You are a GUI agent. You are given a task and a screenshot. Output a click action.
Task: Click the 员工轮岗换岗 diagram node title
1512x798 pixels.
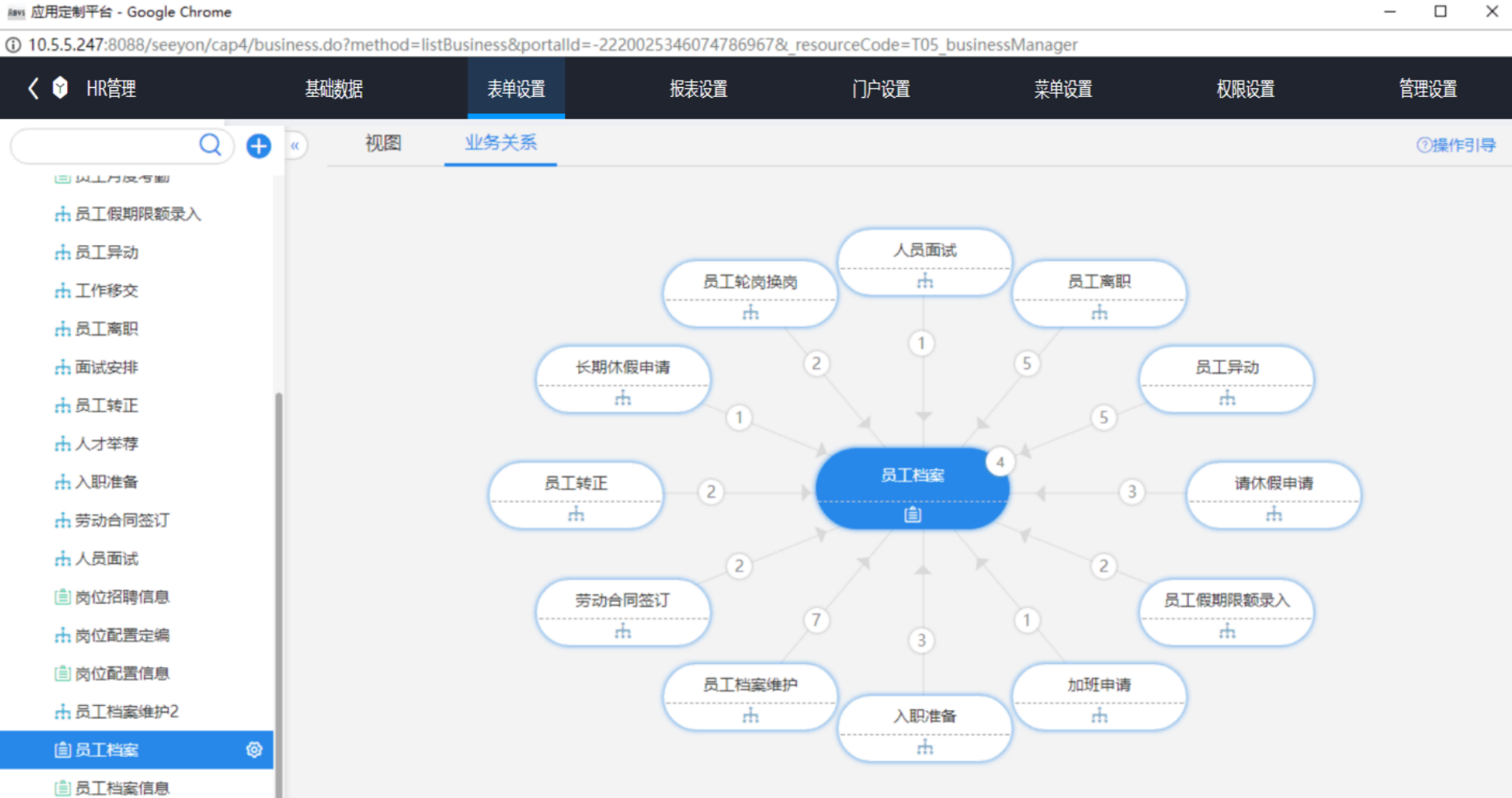click(x=751, y=282)
